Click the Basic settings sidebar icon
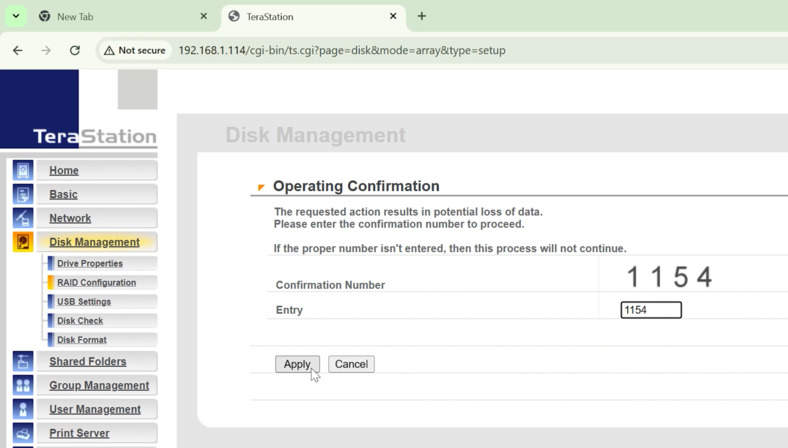788x448 pixels. click(23, 195)
